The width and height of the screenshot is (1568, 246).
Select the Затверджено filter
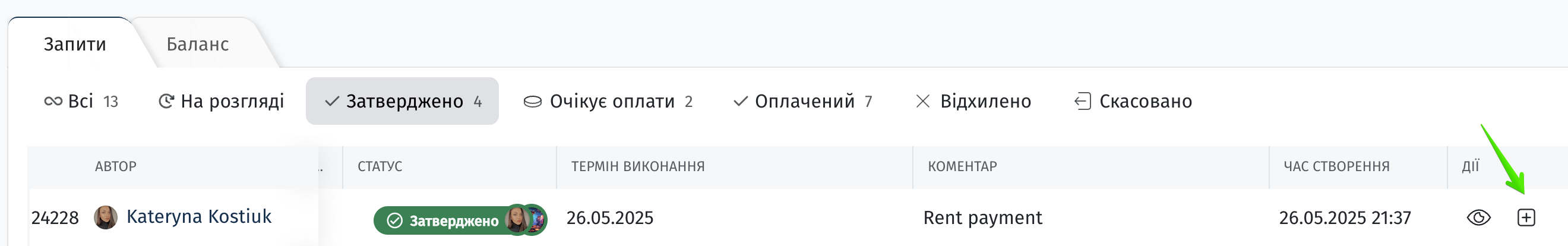[402, 101]
